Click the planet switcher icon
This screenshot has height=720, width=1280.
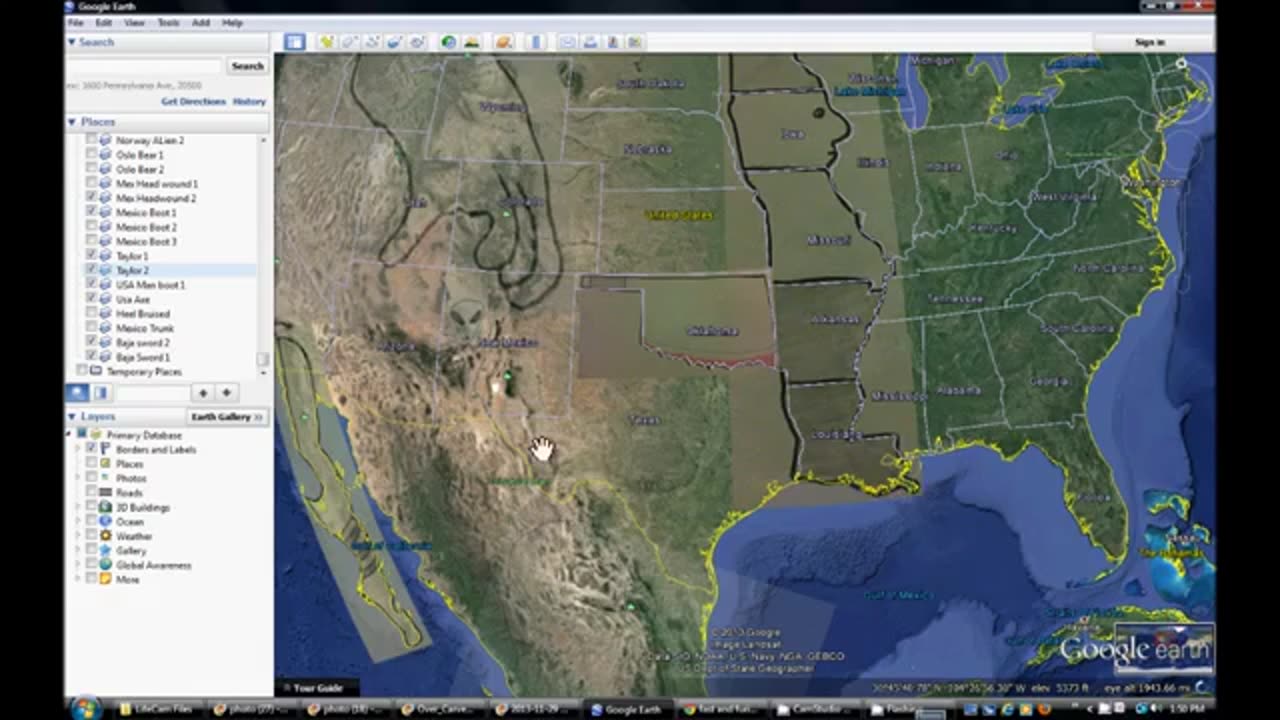click(503, 42)
